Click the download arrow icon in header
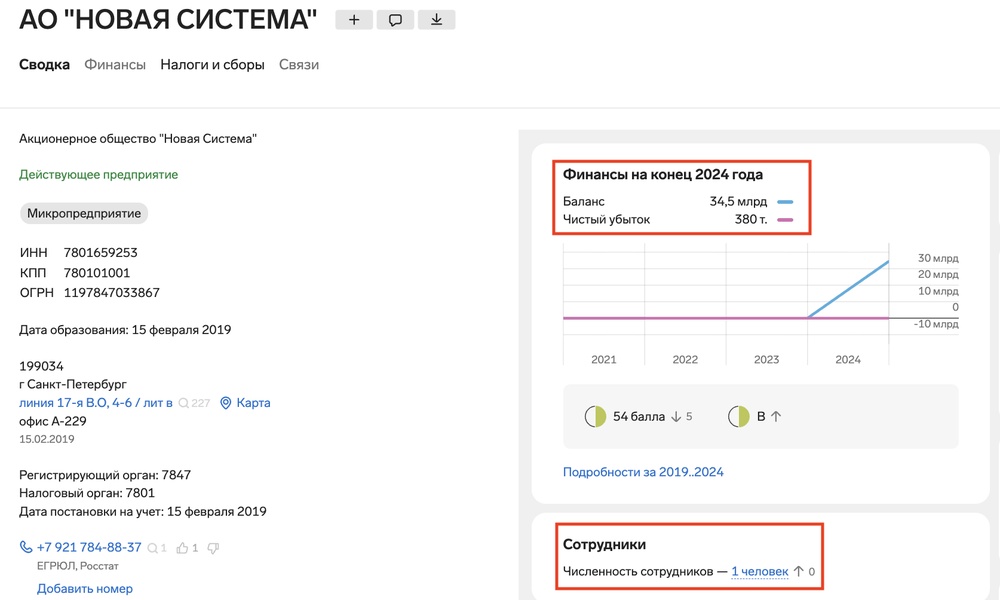The width and height of the screenshot is (1000, 600). click(x=437, y=20)
